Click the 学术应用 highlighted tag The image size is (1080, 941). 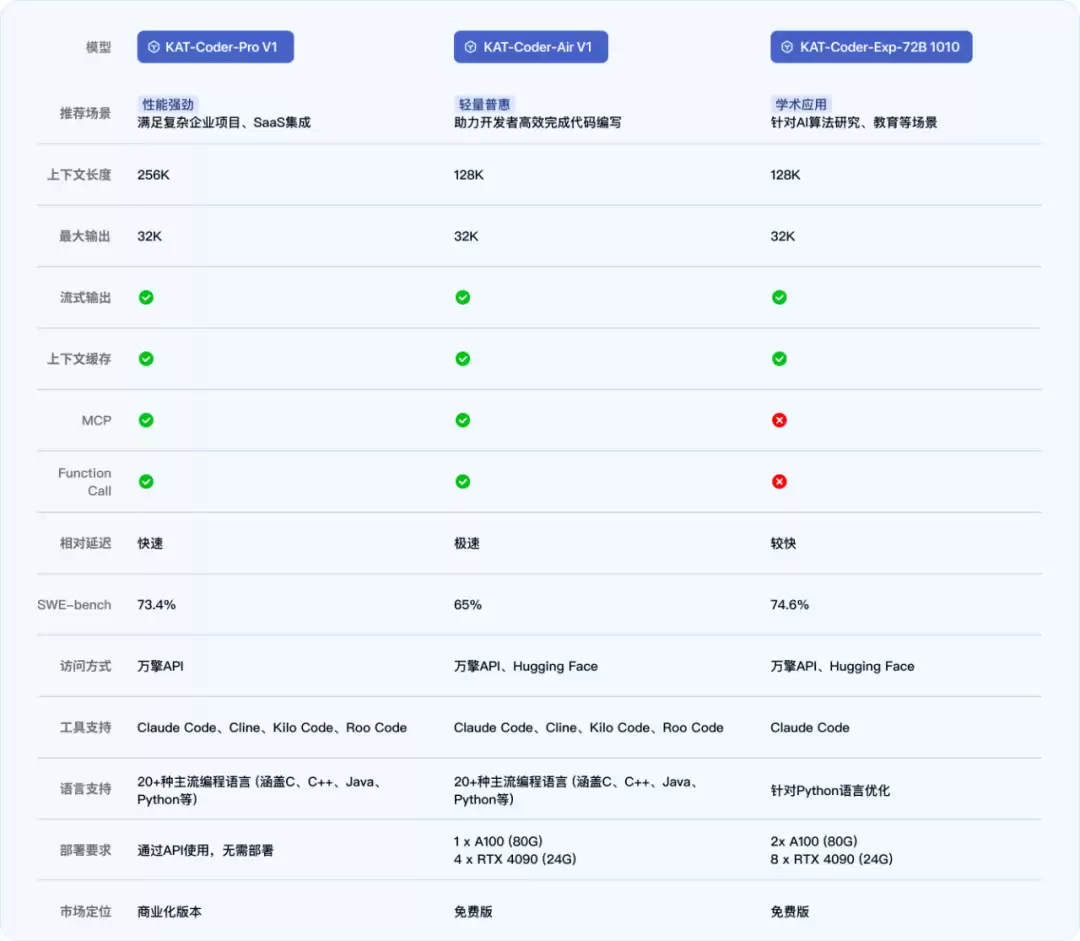801,104
